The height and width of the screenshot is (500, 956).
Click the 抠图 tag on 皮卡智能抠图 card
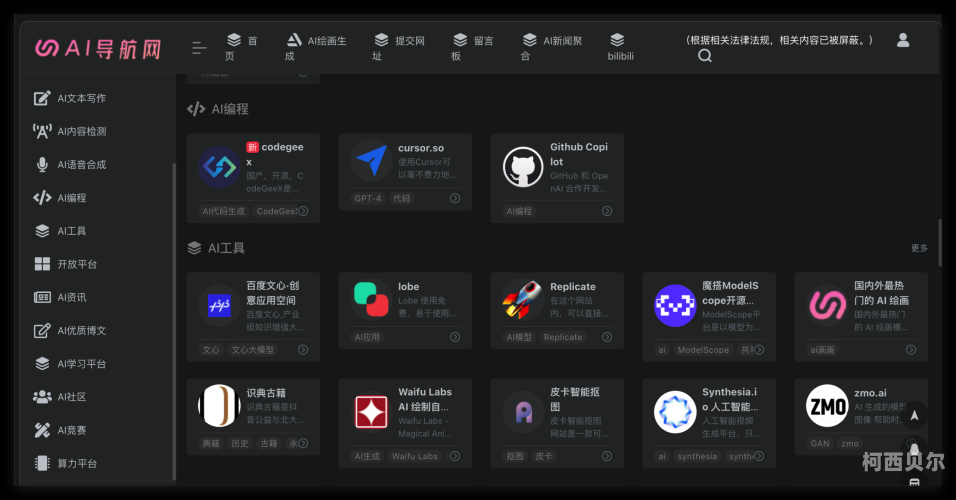[x=515, y=456]
